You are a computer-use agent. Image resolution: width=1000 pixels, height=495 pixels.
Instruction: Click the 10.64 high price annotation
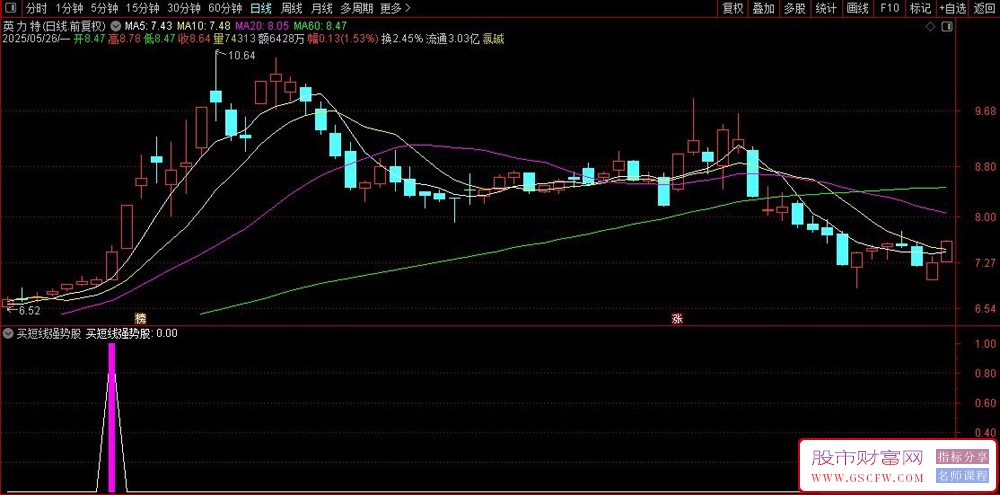point(241,55)
